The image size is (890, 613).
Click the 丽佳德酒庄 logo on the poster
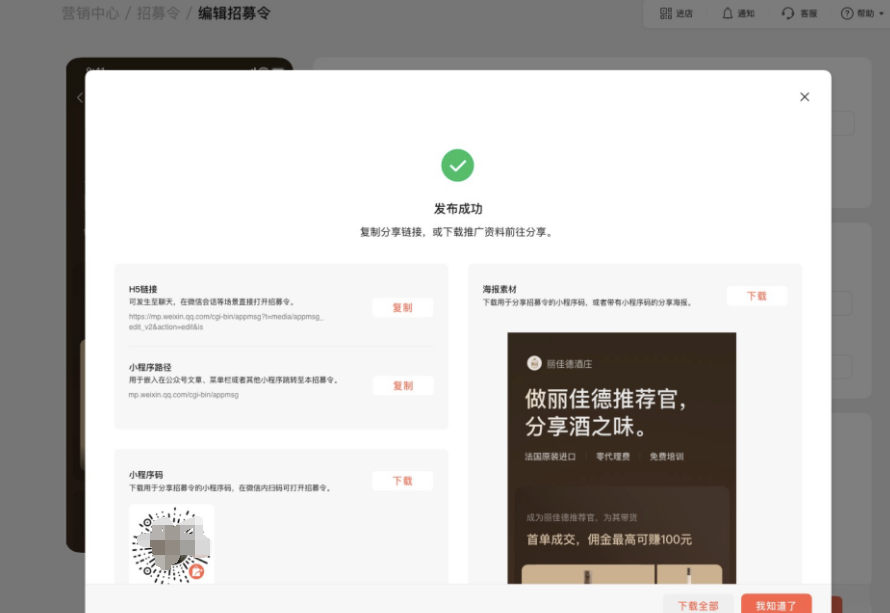tap(534, 363)
